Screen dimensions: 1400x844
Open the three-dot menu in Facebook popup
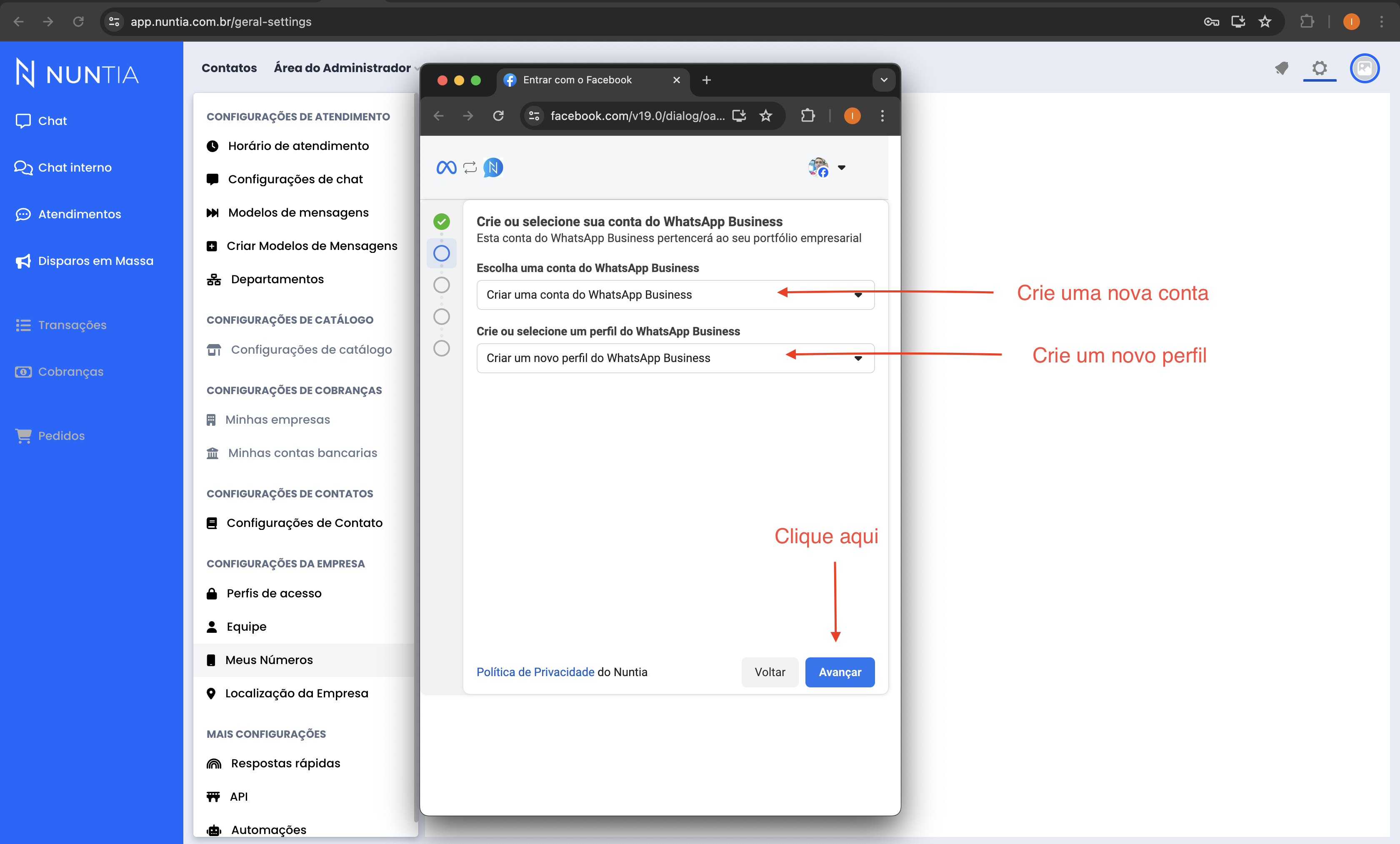click(x=882, y=116)
